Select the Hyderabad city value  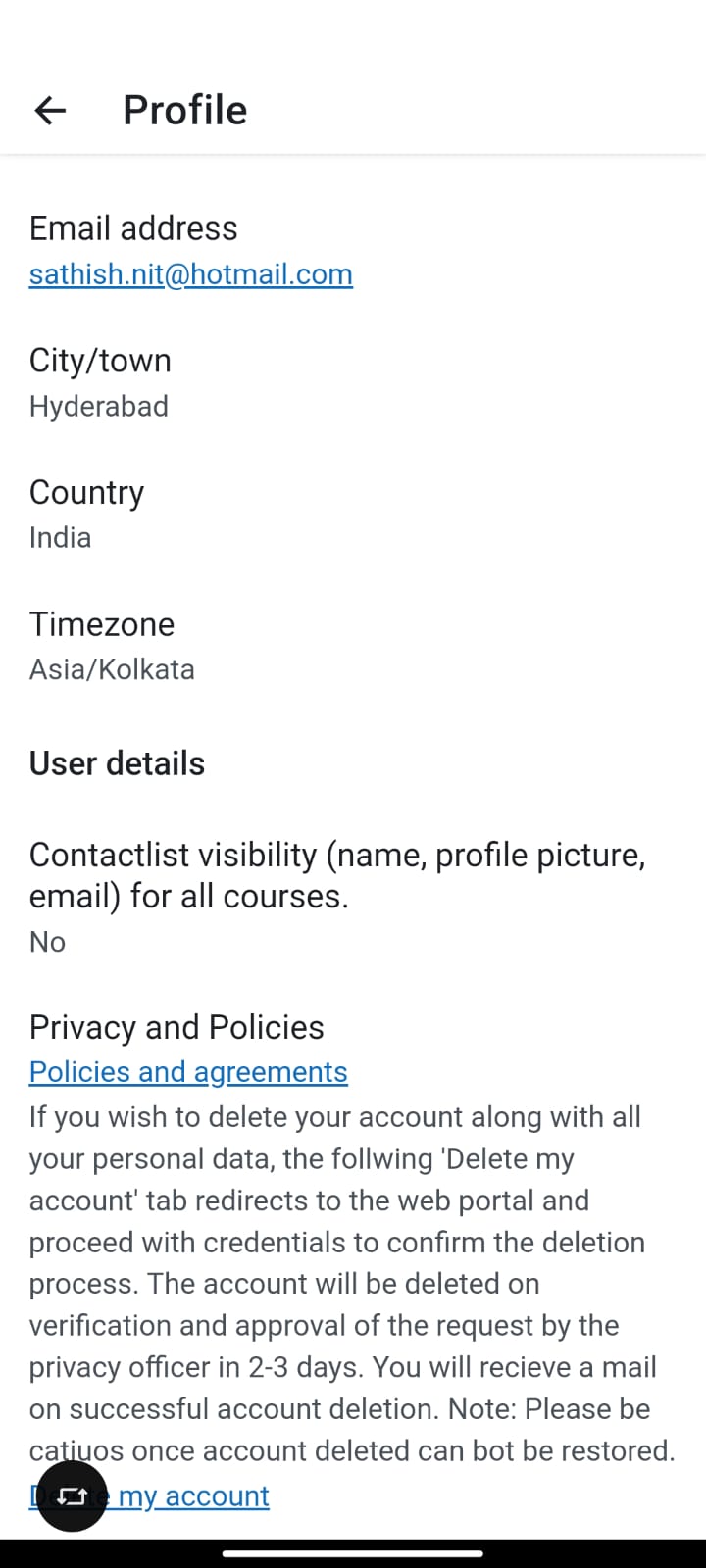pyautogui.click(x=99, y=406)
